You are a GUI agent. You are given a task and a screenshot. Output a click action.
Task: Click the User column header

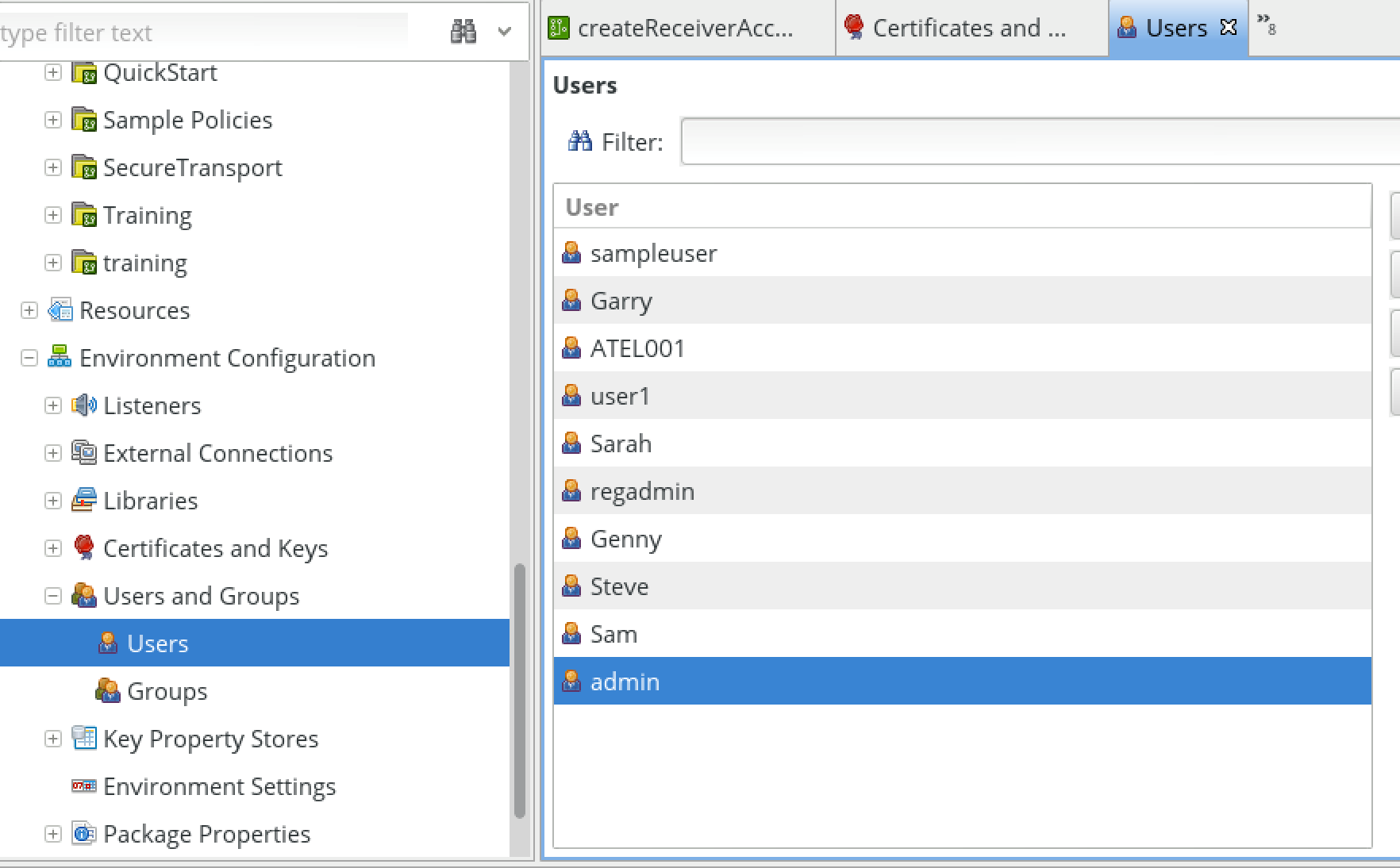click(x=962, y=207)
